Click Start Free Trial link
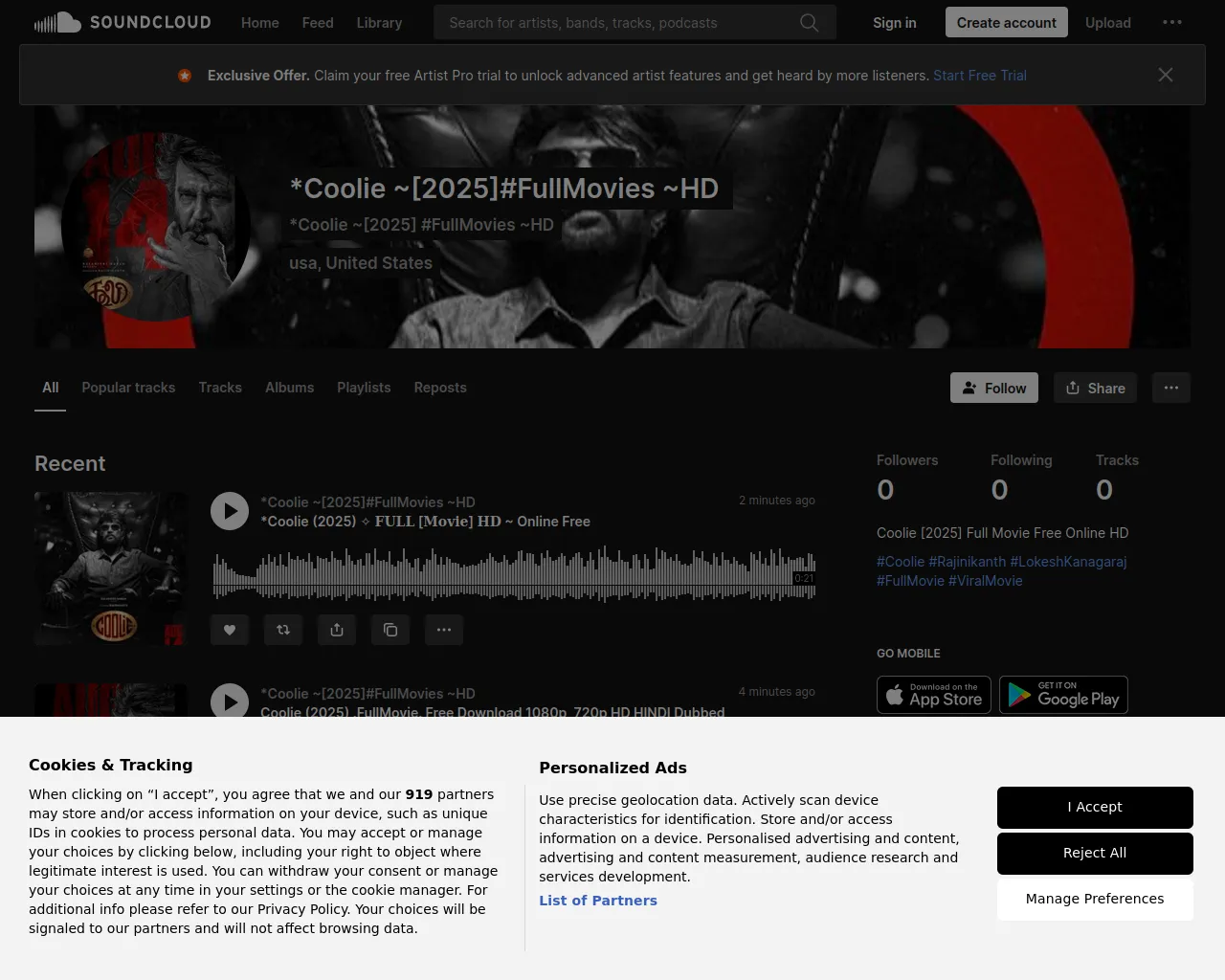The image size is (1225, 980). pos(980,76)
